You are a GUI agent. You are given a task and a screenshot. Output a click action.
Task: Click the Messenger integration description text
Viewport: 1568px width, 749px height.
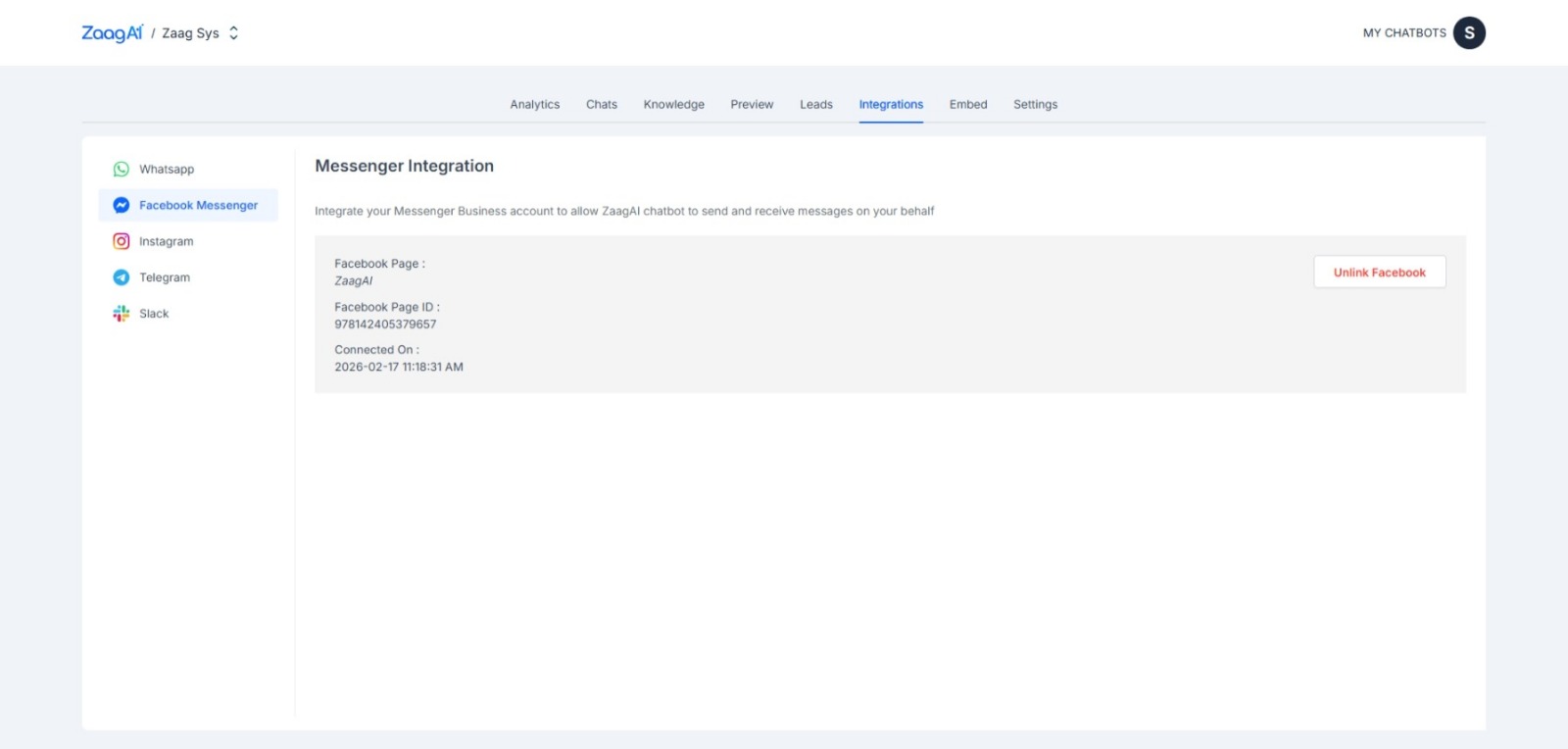[x=624, y=211]
